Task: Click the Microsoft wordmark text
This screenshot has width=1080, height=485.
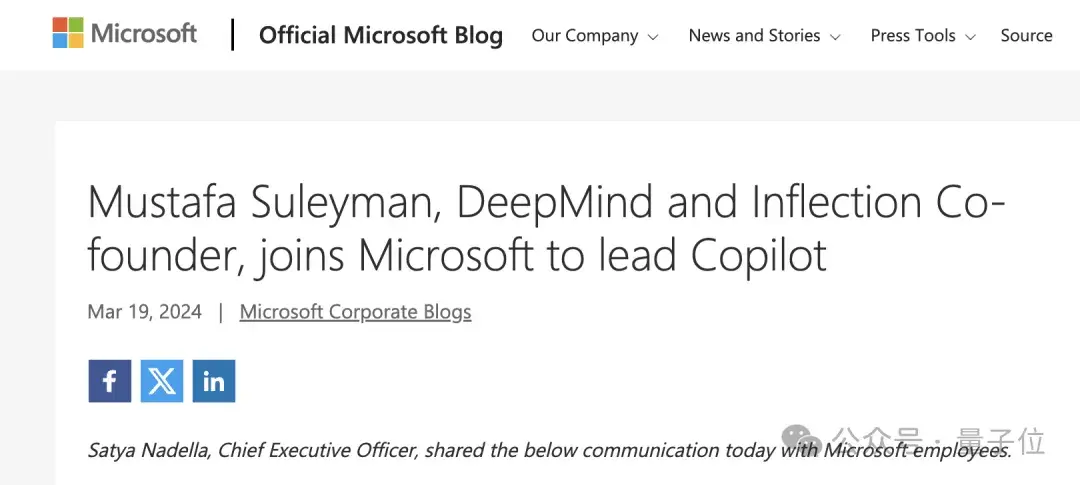Action: 144,34
